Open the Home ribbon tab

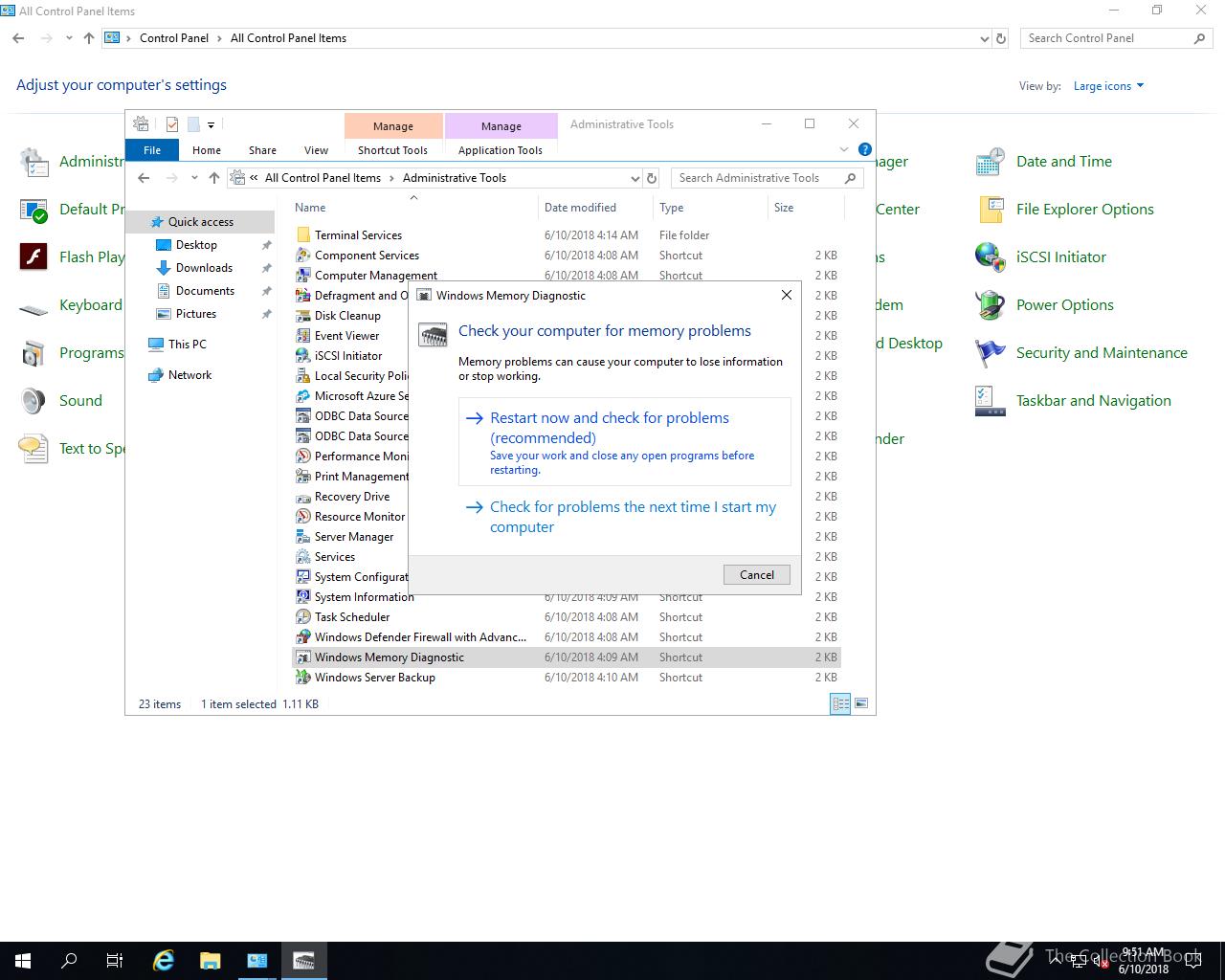207,150
